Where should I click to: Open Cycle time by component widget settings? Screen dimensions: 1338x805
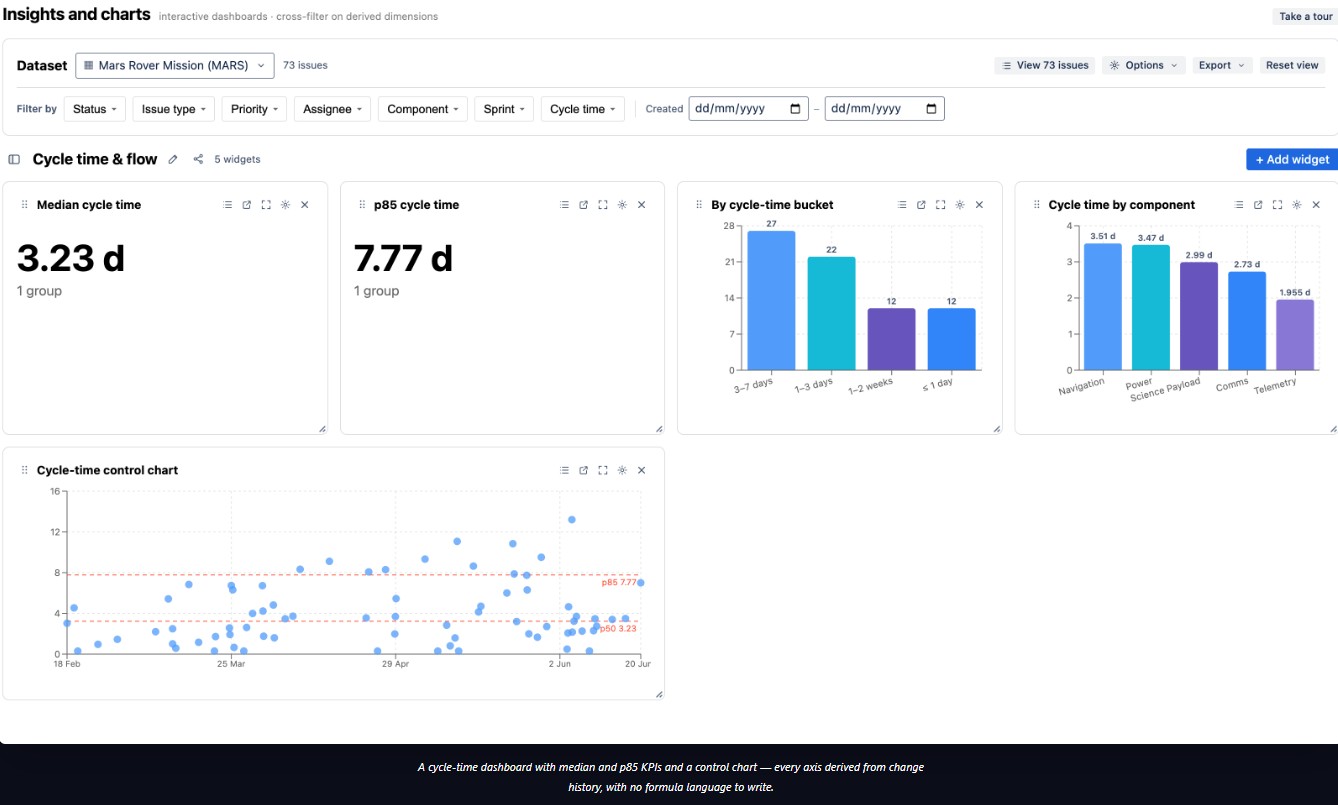pyautogui.click(x=1297, y=205)
